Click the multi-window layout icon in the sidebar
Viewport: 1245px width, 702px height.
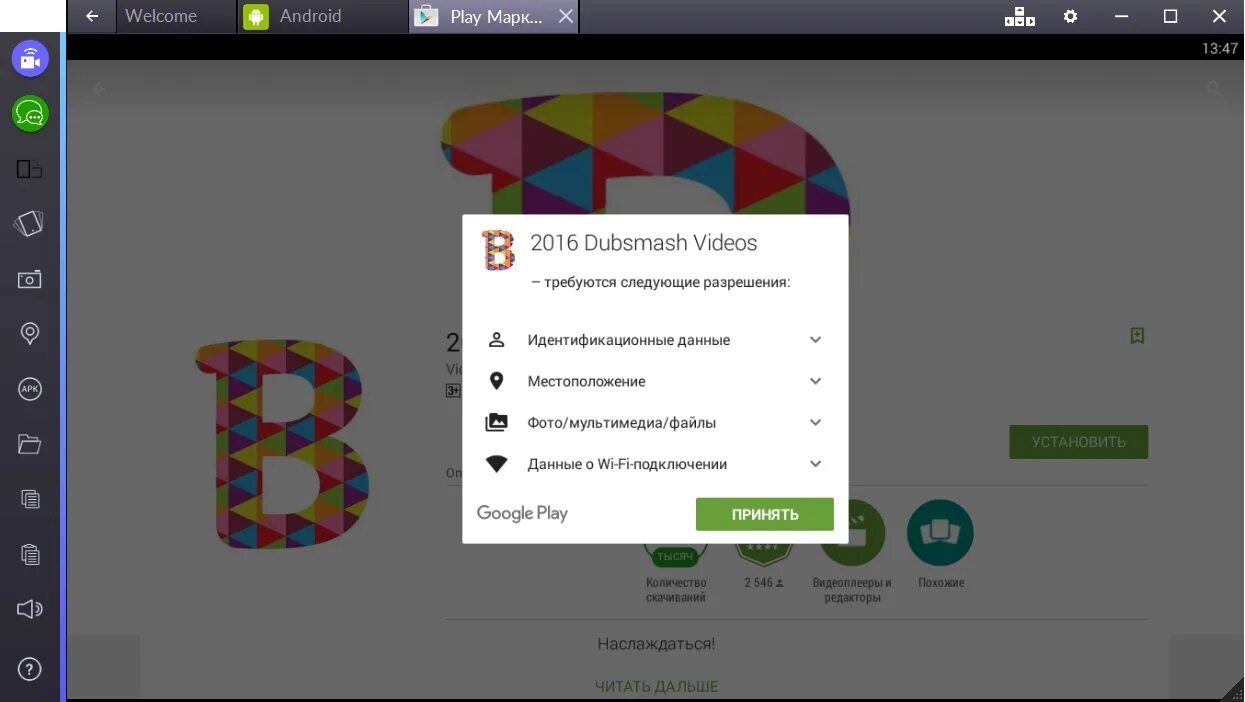click(30, 169)
